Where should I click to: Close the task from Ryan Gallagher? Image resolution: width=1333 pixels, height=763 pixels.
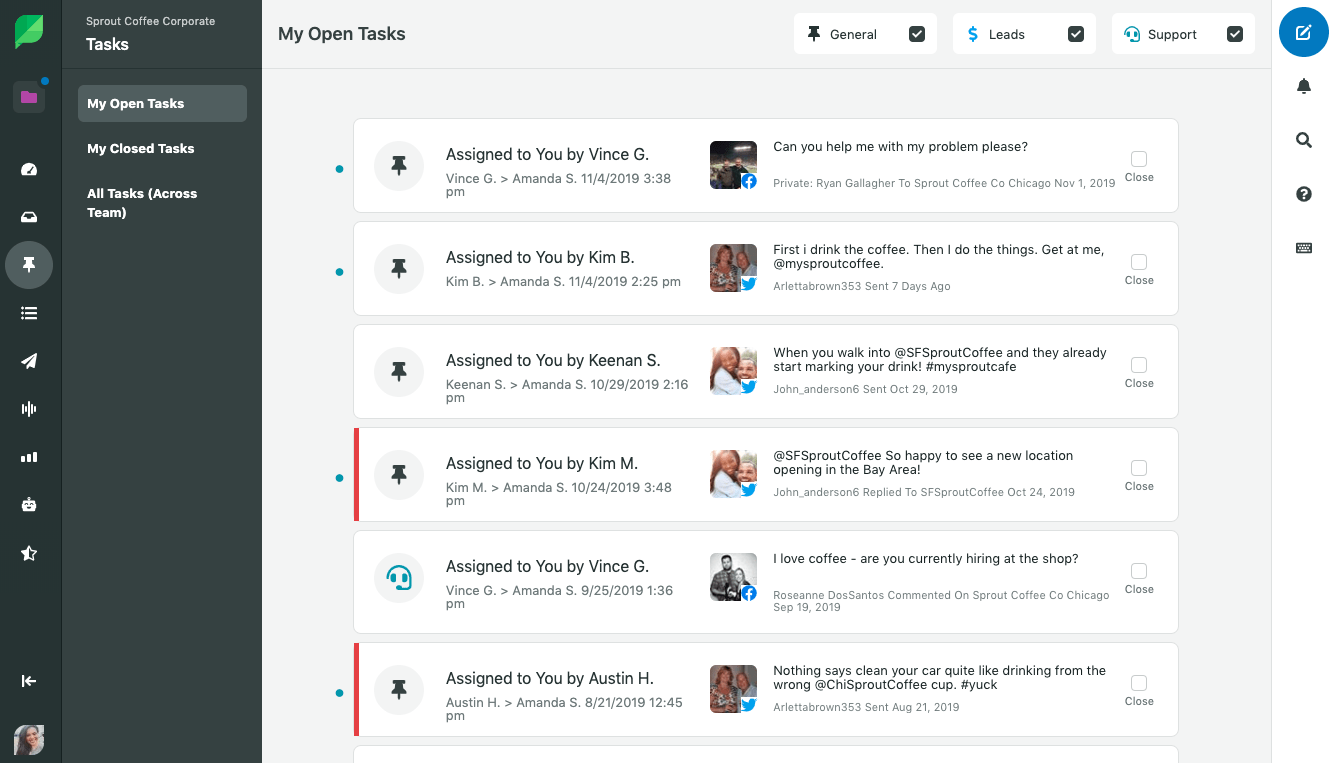pos(1139,159)
